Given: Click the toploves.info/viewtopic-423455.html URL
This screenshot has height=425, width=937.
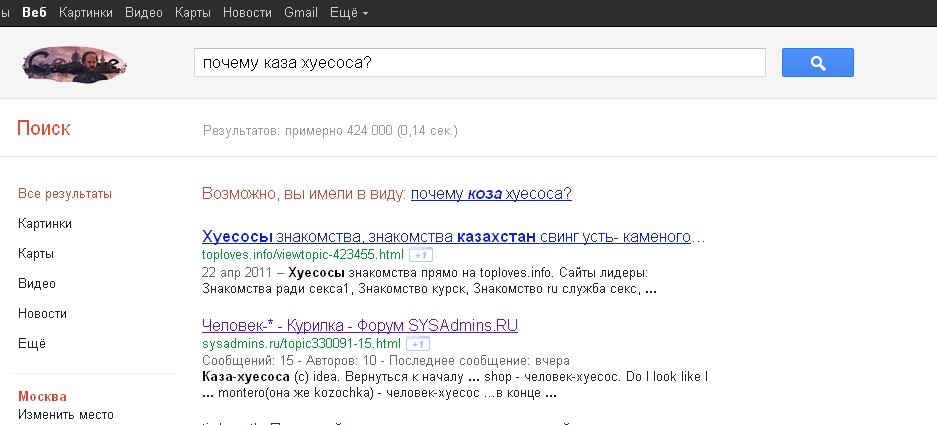Looking at the screenshot, I should pyautogui.click(x=303, y=255).
